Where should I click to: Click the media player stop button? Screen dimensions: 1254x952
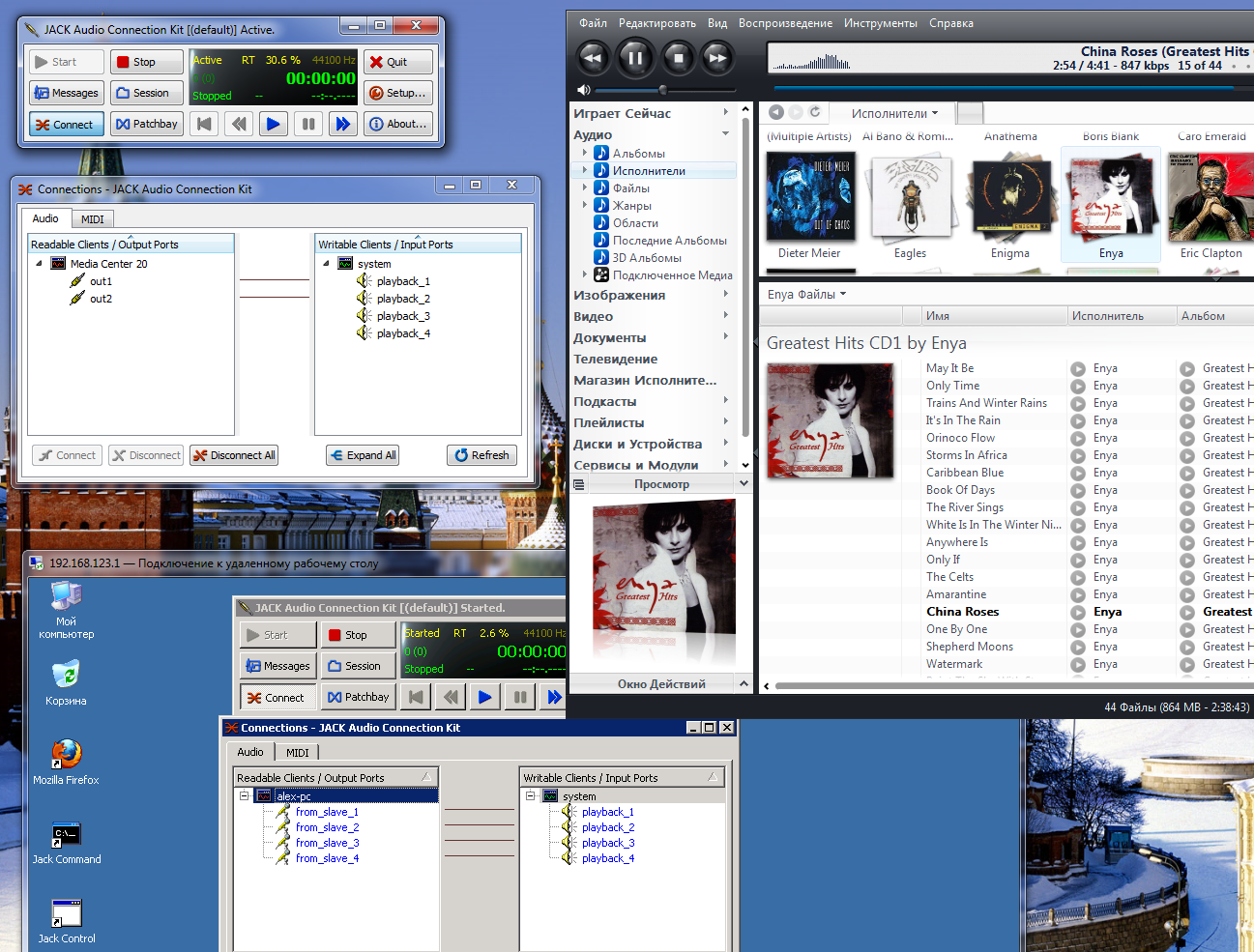(x=678, y=58)
